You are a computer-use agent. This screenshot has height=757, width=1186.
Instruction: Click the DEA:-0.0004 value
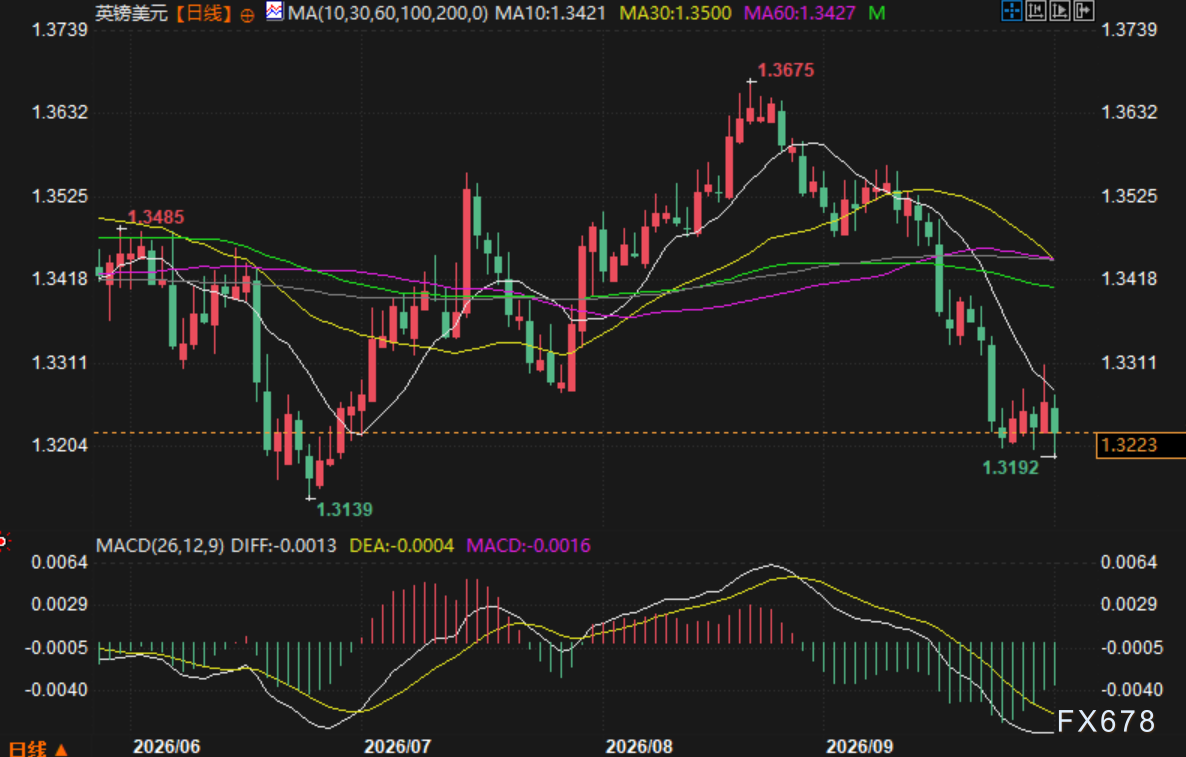402,545
